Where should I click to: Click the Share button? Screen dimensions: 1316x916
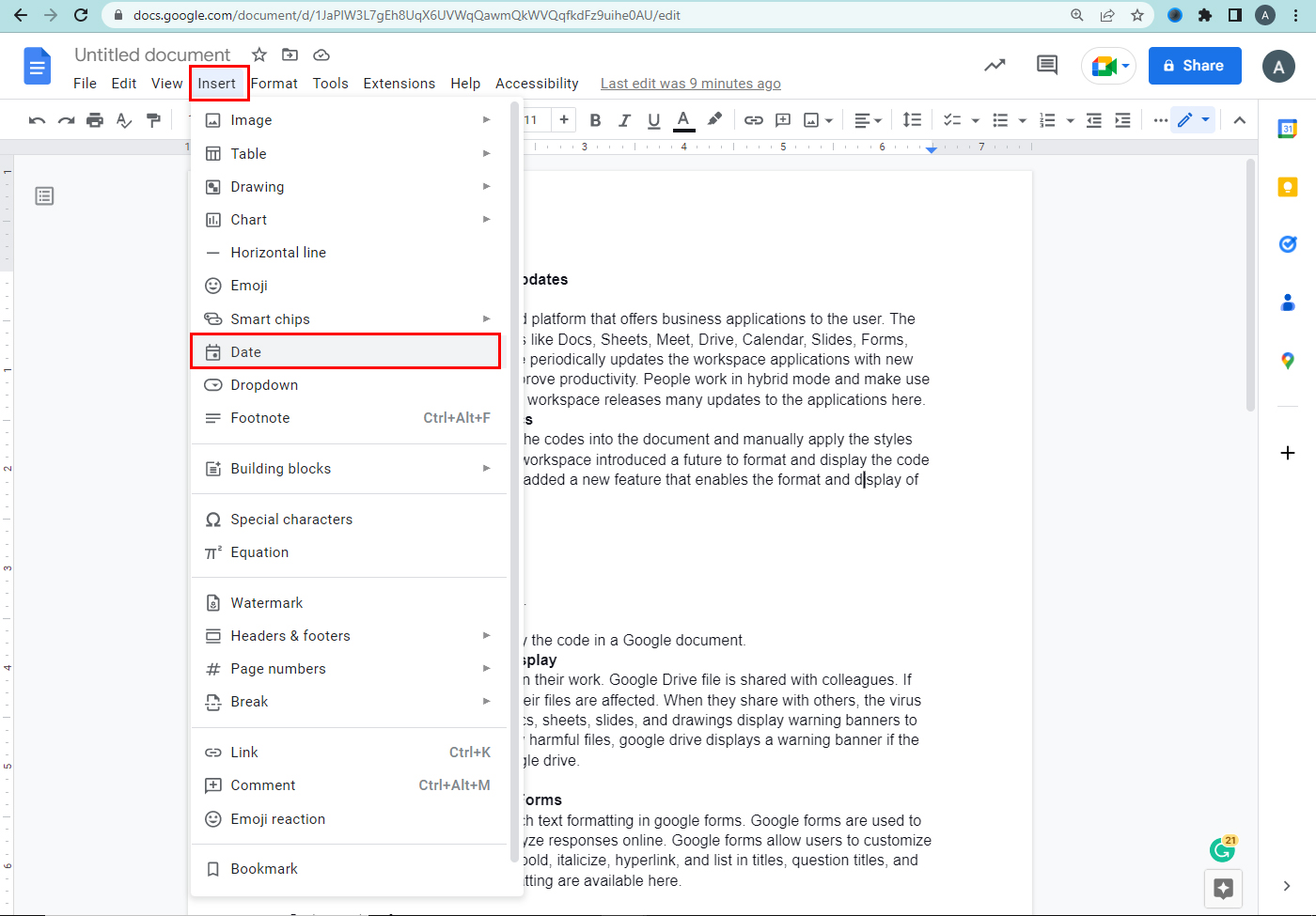point(1195,66)
